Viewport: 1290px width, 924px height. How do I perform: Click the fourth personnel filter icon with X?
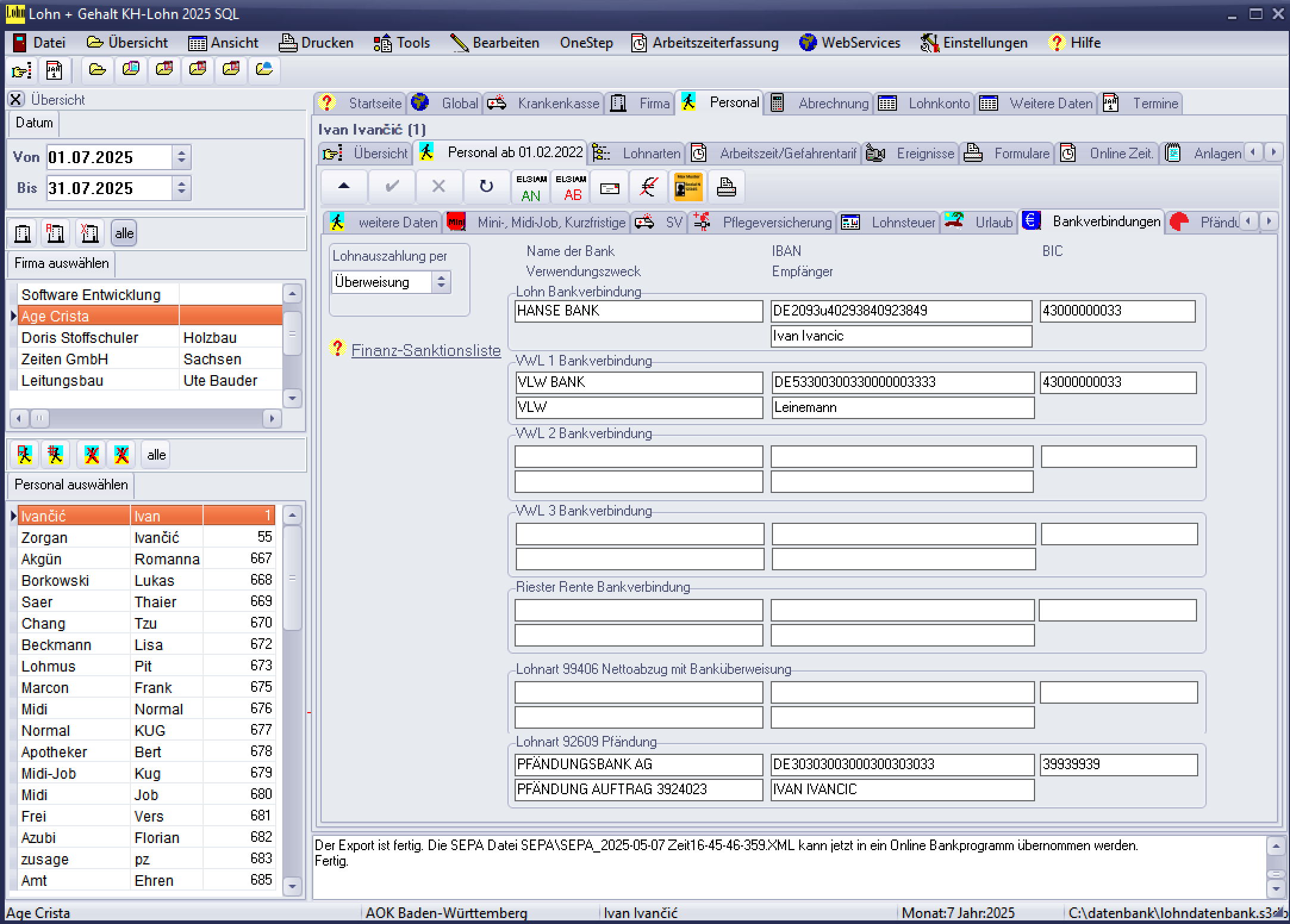pyautogui.click(x=121, y=454)
